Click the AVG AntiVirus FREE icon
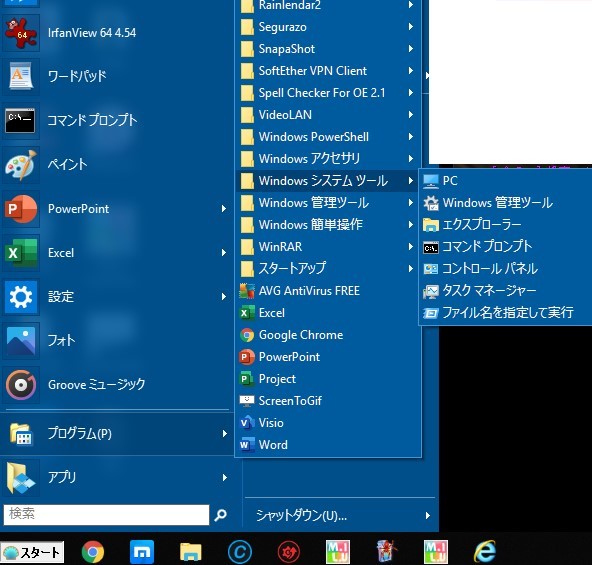Screen dimensions: 592x565 247,291
